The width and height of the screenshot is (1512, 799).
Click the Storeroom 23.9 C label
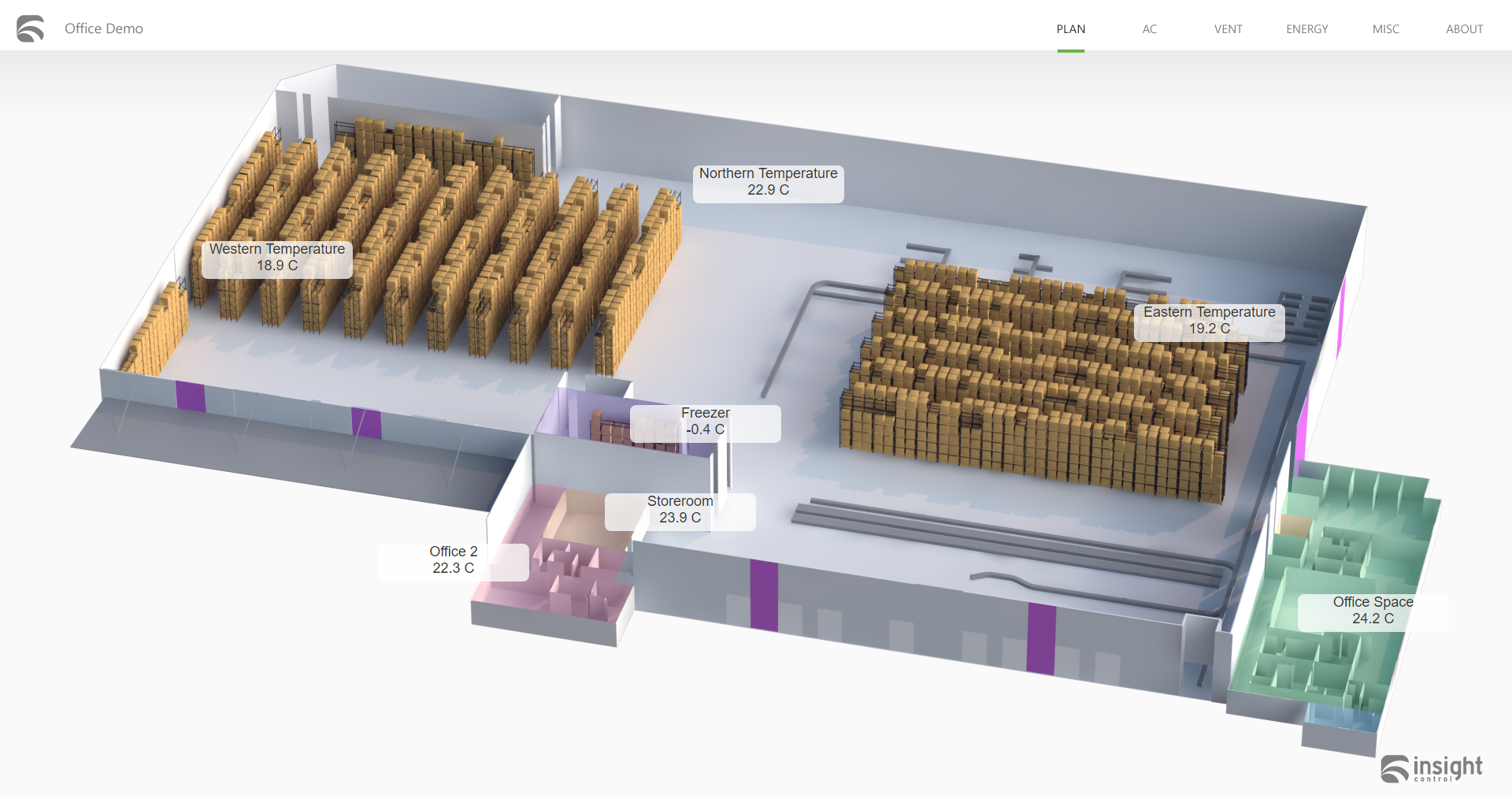[x=680, y=509]
